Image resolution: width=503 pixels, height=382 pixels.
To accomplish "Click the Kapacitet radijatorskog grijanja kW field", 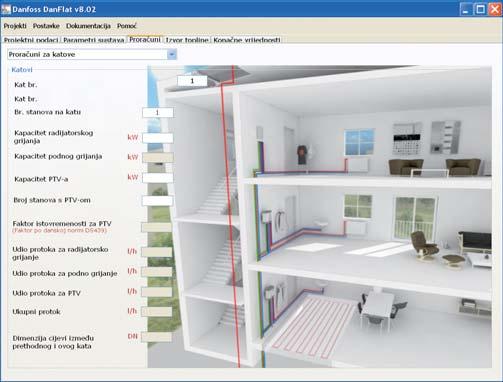I will (158, 138).
